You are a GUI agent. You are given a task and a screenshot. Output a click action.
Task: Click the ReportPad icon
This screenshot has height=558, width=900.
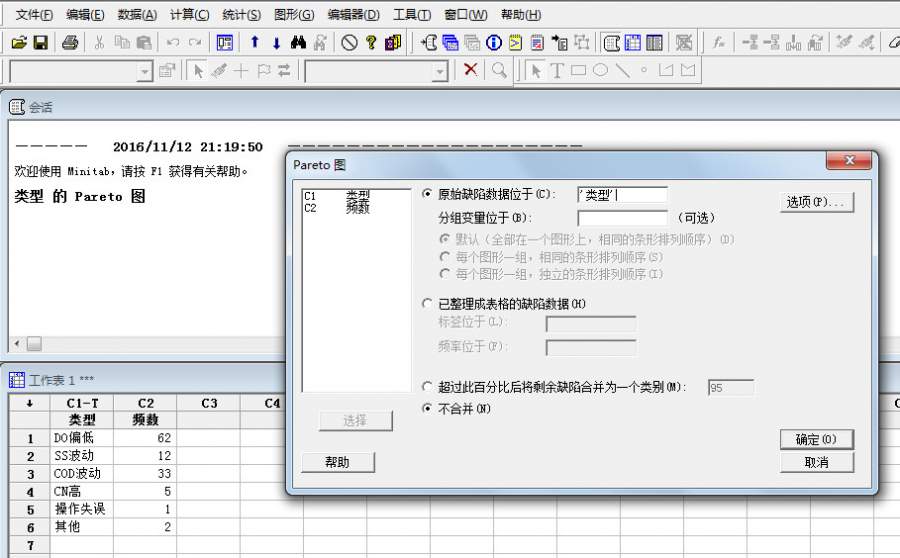[x=537, y=42]
